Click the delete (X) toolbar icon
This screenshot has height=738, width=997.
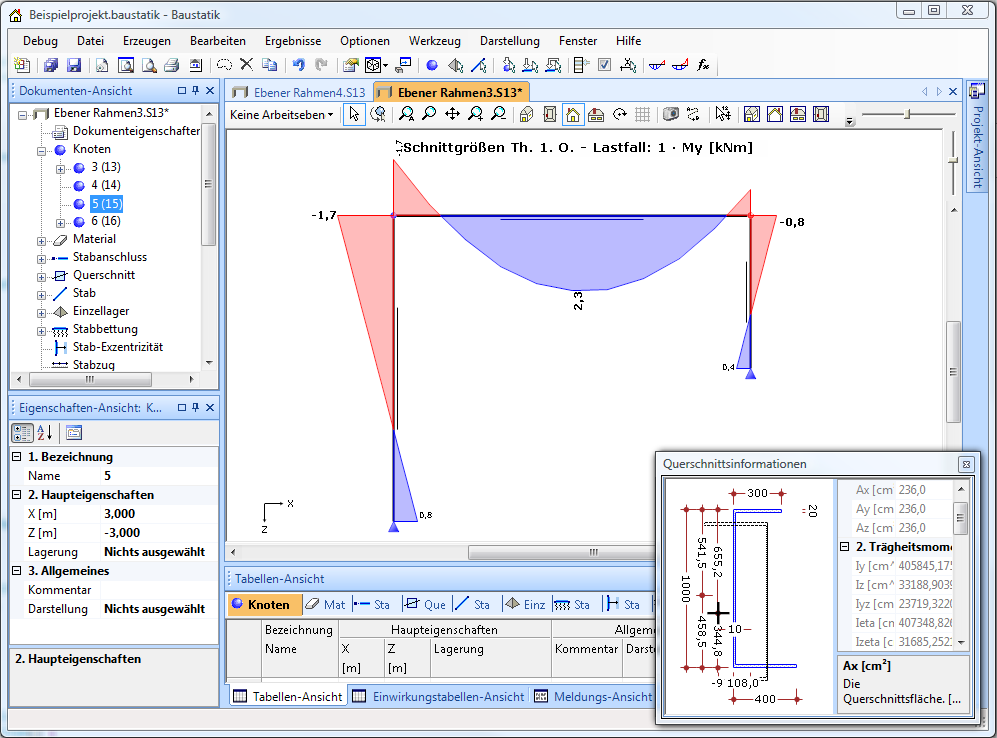click(x=247, y=64)
